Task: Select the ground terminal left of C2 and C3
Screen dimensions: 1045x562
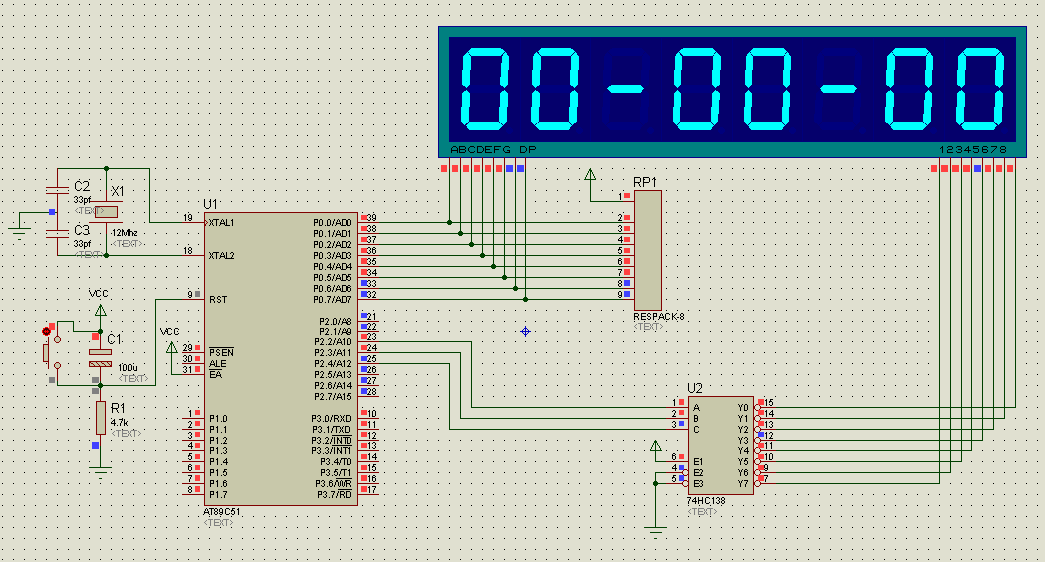Action: pos(19,233)
